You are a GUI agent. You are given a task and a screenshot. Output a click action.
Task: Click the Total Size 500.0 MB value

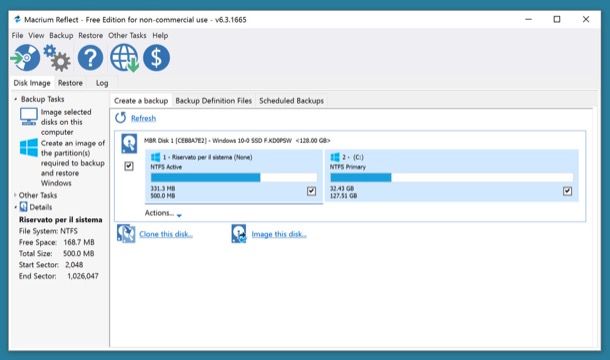79,253
